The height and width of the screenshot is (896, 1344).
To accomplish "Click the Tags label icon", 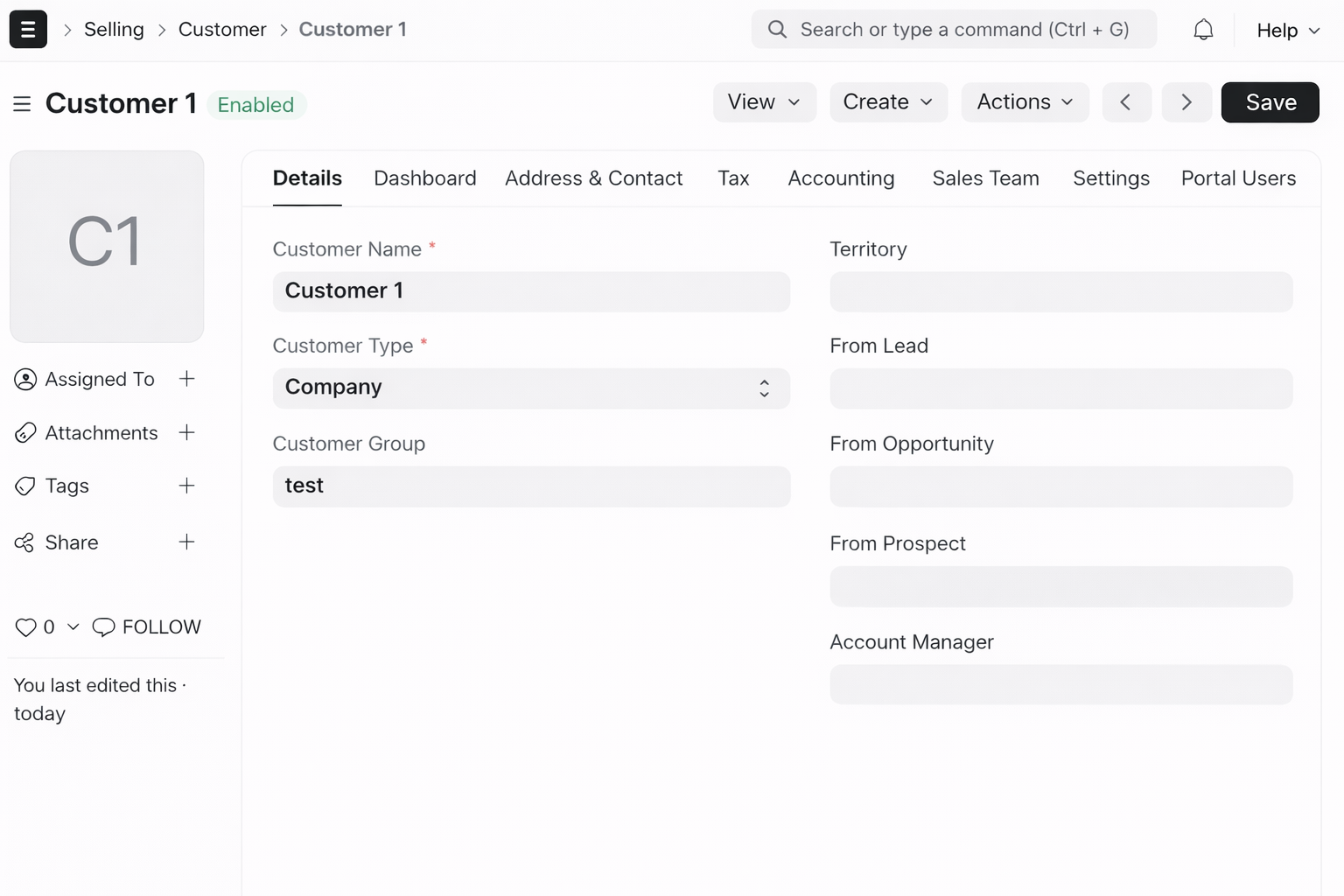I will (x=25, y=486).
